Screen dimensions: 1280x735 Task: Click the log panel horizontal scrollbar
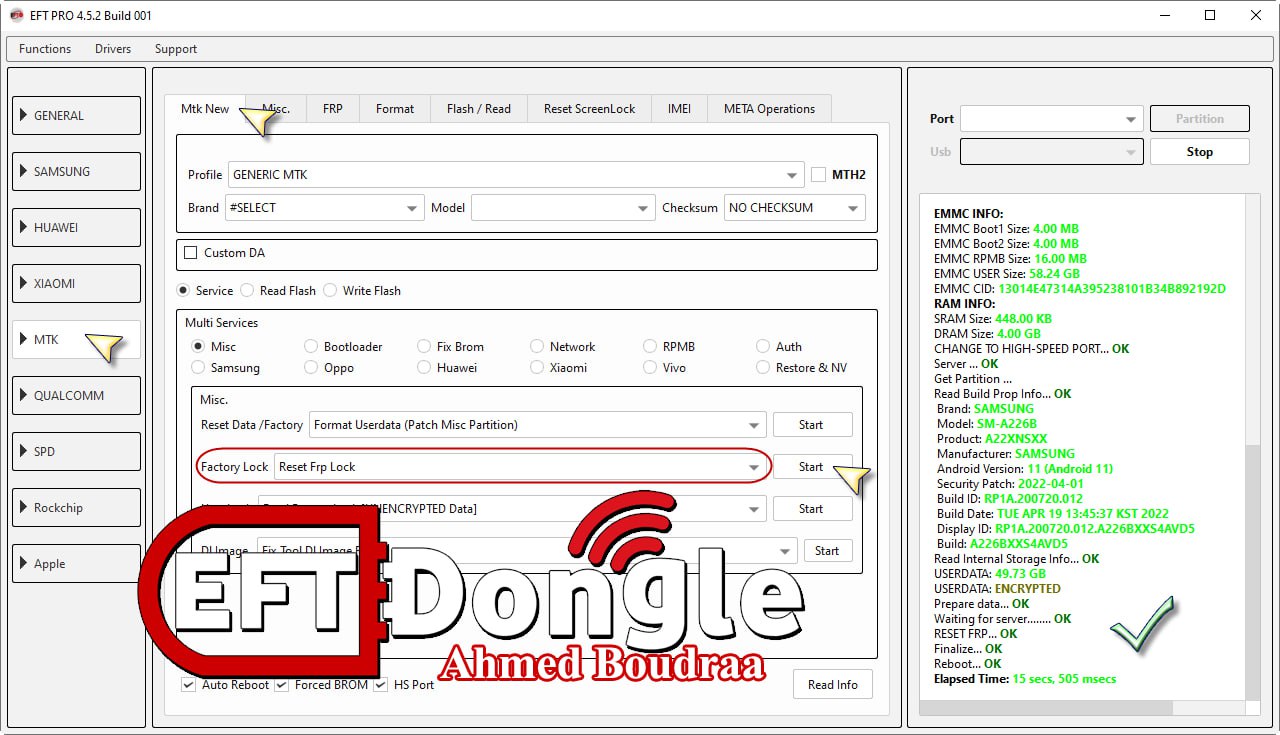coord(1046,708)
